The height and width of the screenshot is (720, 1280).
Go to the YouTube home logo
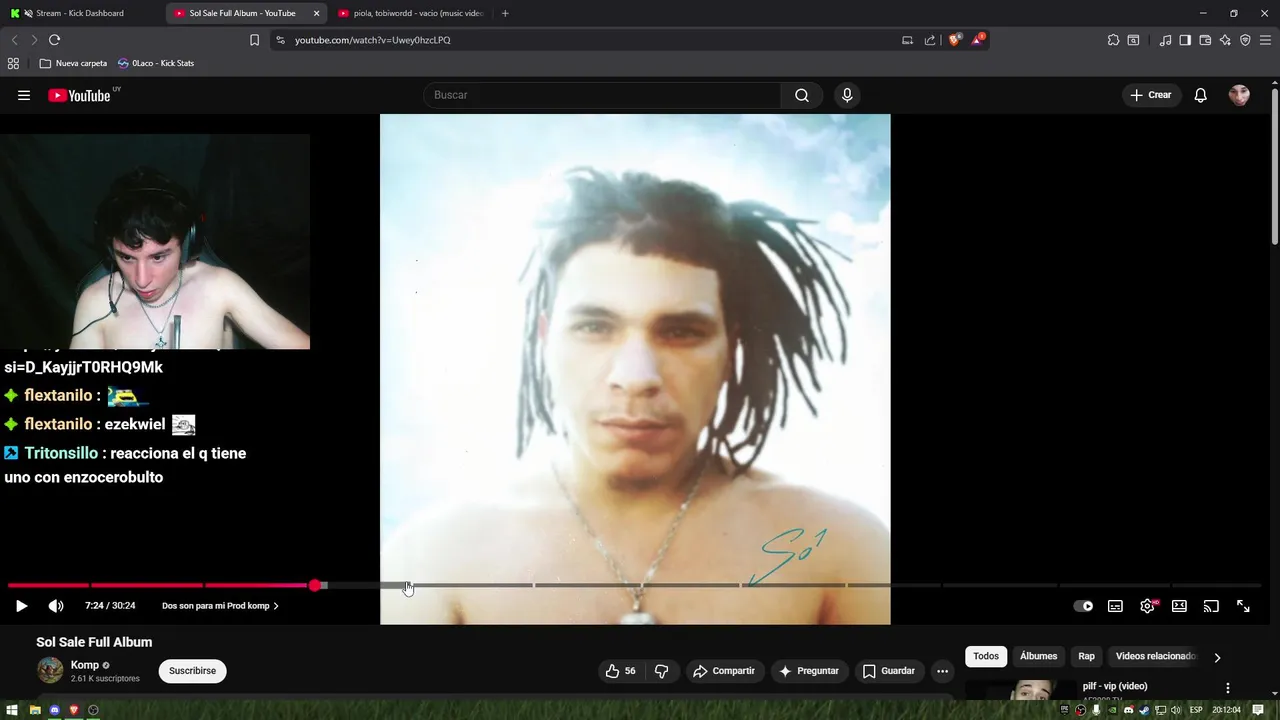pos(80,95)
